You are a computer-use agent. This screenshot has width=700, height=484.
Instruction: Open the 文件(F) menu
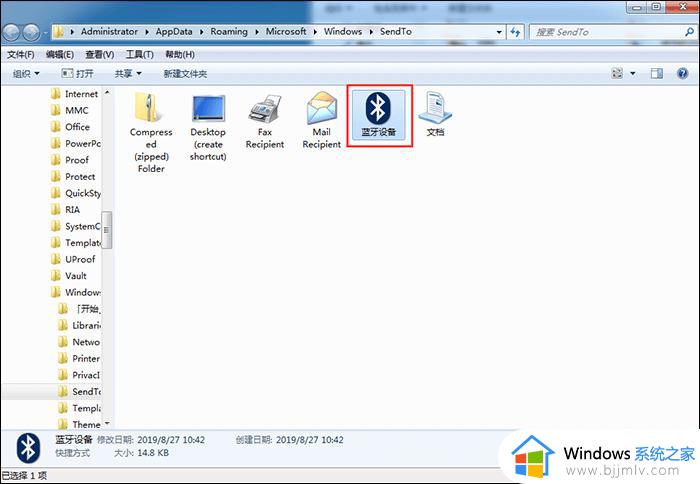[x=21, y=54]
